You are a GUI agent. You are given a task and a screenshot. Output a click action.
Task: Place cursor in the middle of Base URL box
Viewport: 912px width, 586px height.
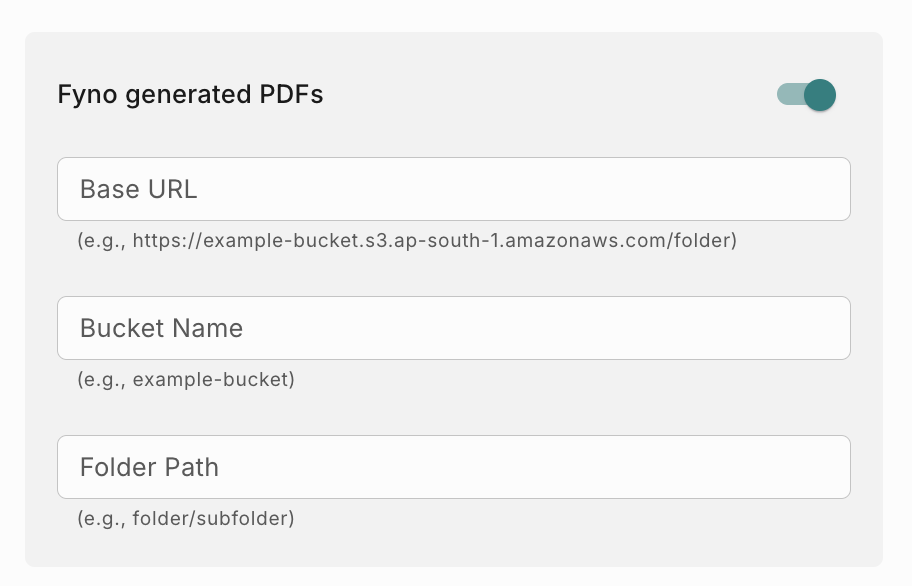click(454, 189)
